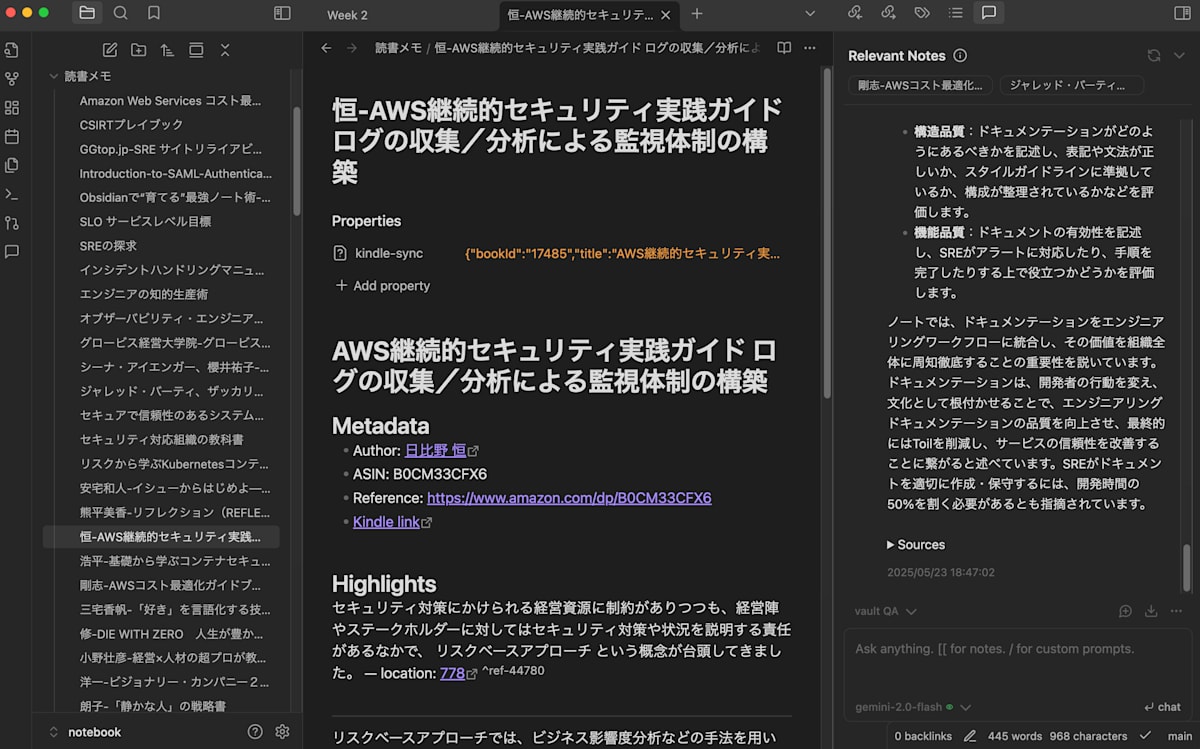The image size is (1200, 749).
Task: Open relevant note 剛志-AWSコスト最適化
Action: point(920,85)
